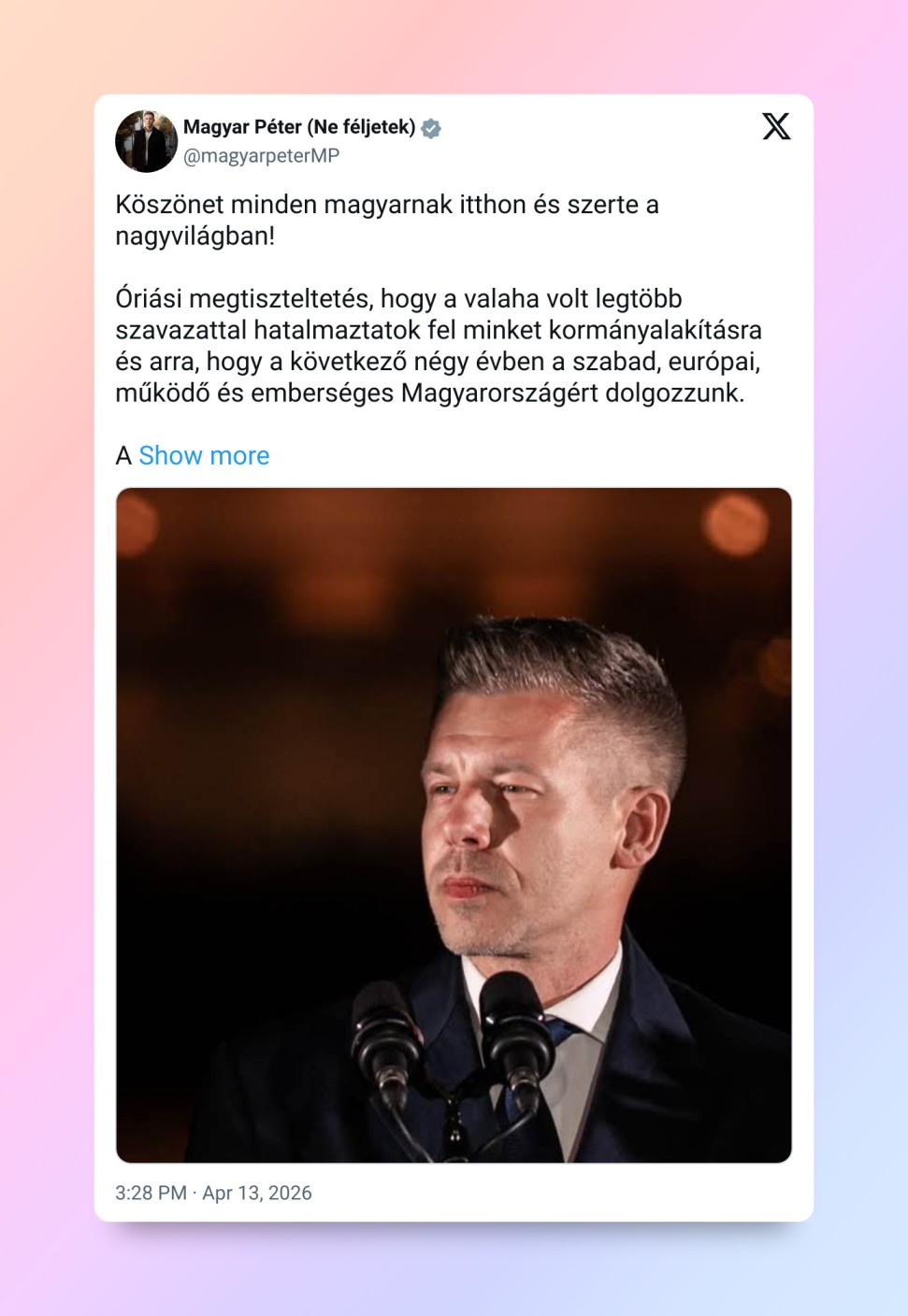Open the X logo on the card
The height and width of the screenshot is (1316, 908).
(776, 126)
